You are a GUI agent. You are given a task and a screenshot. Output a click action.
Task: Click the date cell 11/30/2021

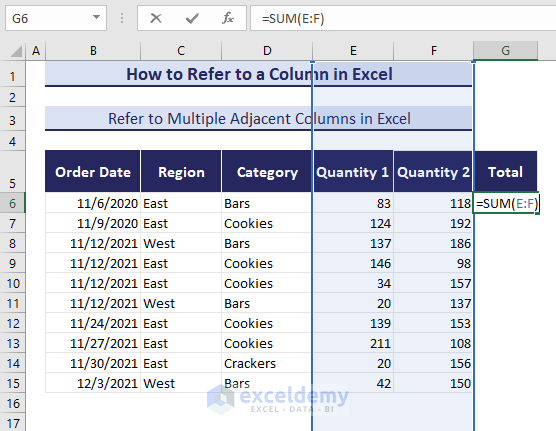pyautogui.click(x=93, y=363)
